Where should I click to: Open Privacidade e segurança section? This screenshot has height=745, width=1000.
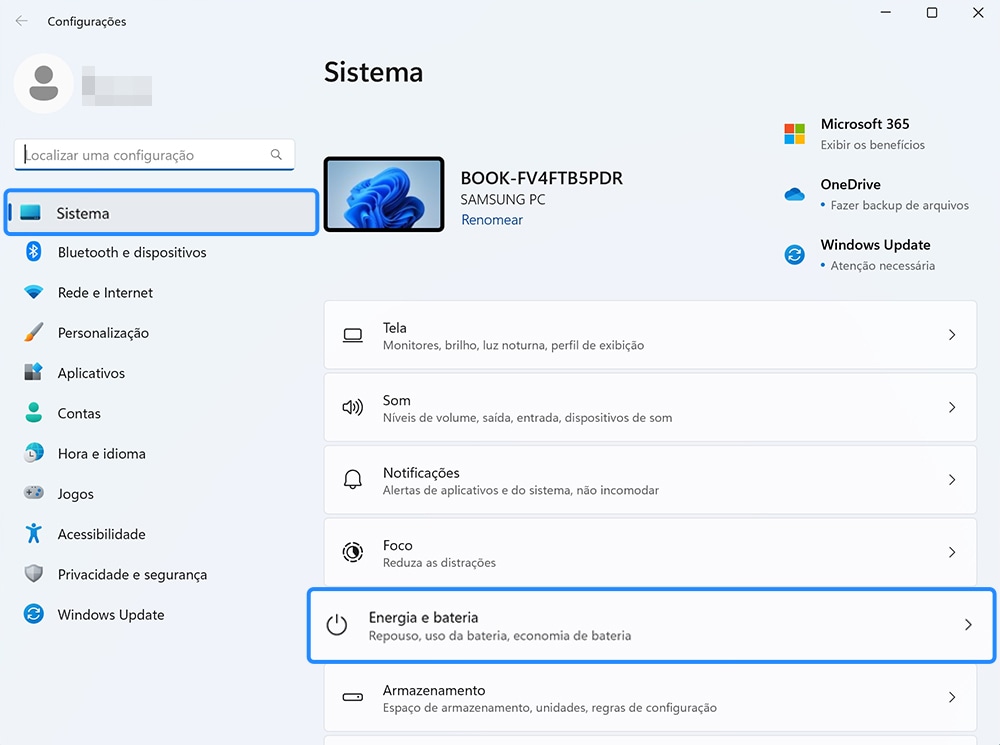[34, 574]
